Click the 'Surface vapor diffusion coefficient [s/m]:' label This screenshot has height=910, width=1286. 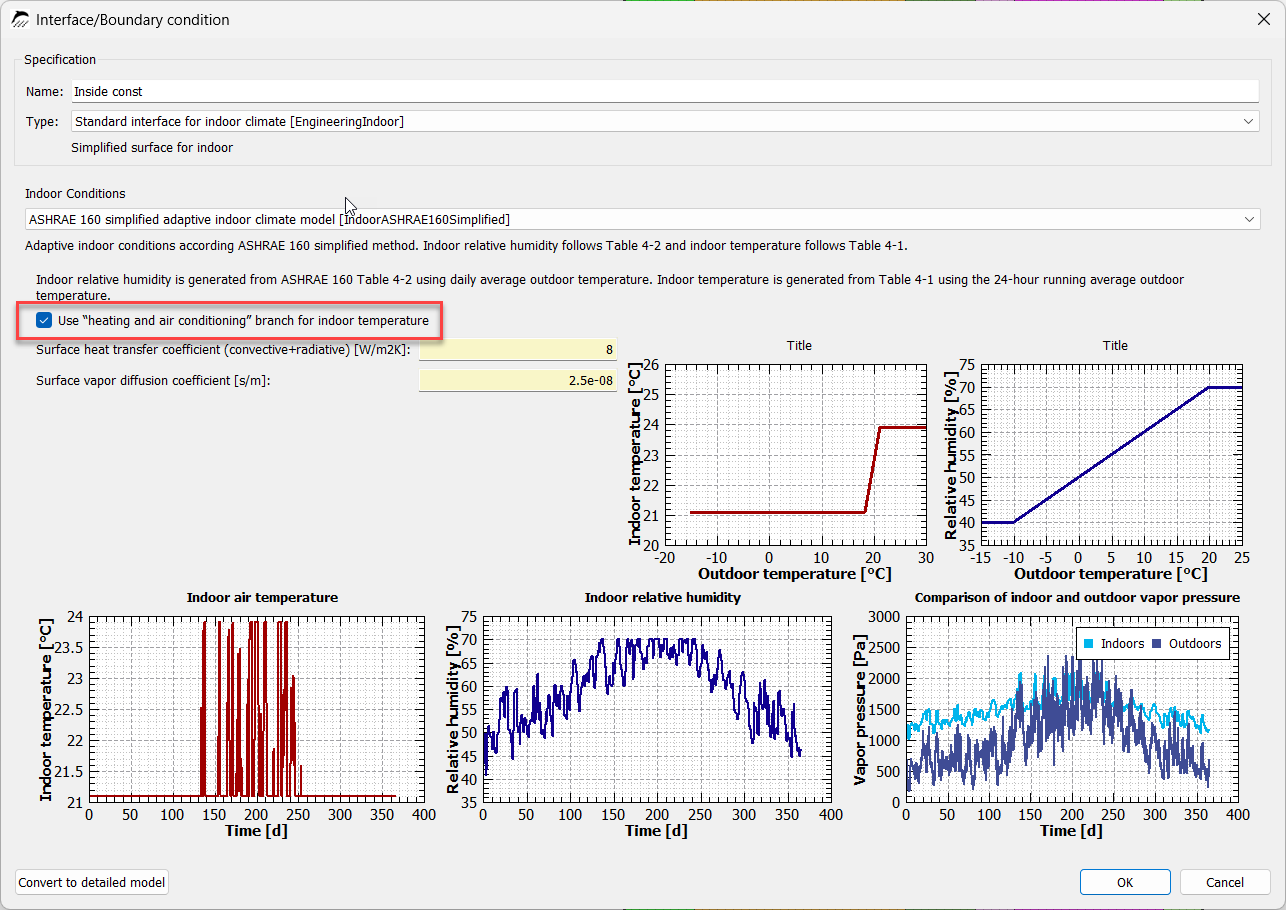tap(154, 381)
